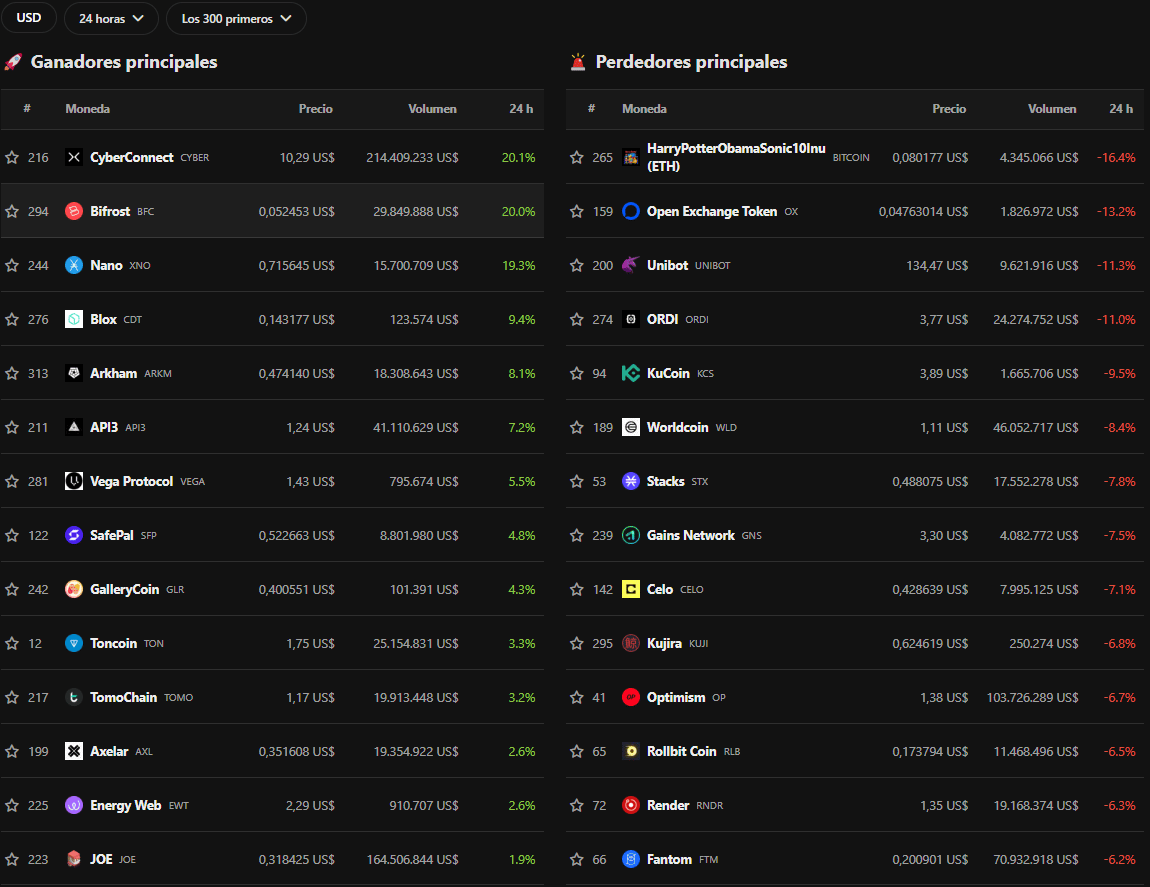
Task: Click the Gains Network logo icon
Action: point(631,535)
